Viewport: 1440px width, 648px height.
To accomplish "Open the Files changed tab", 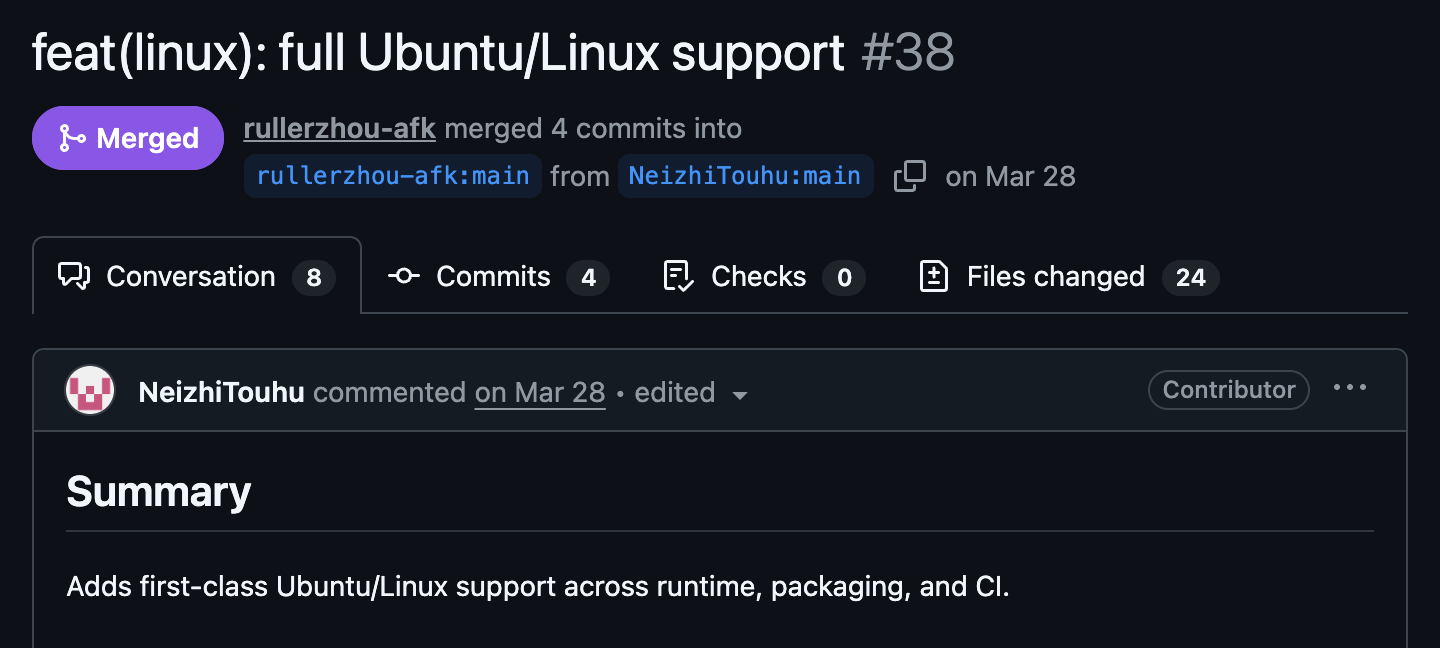I will [1069, 276].
